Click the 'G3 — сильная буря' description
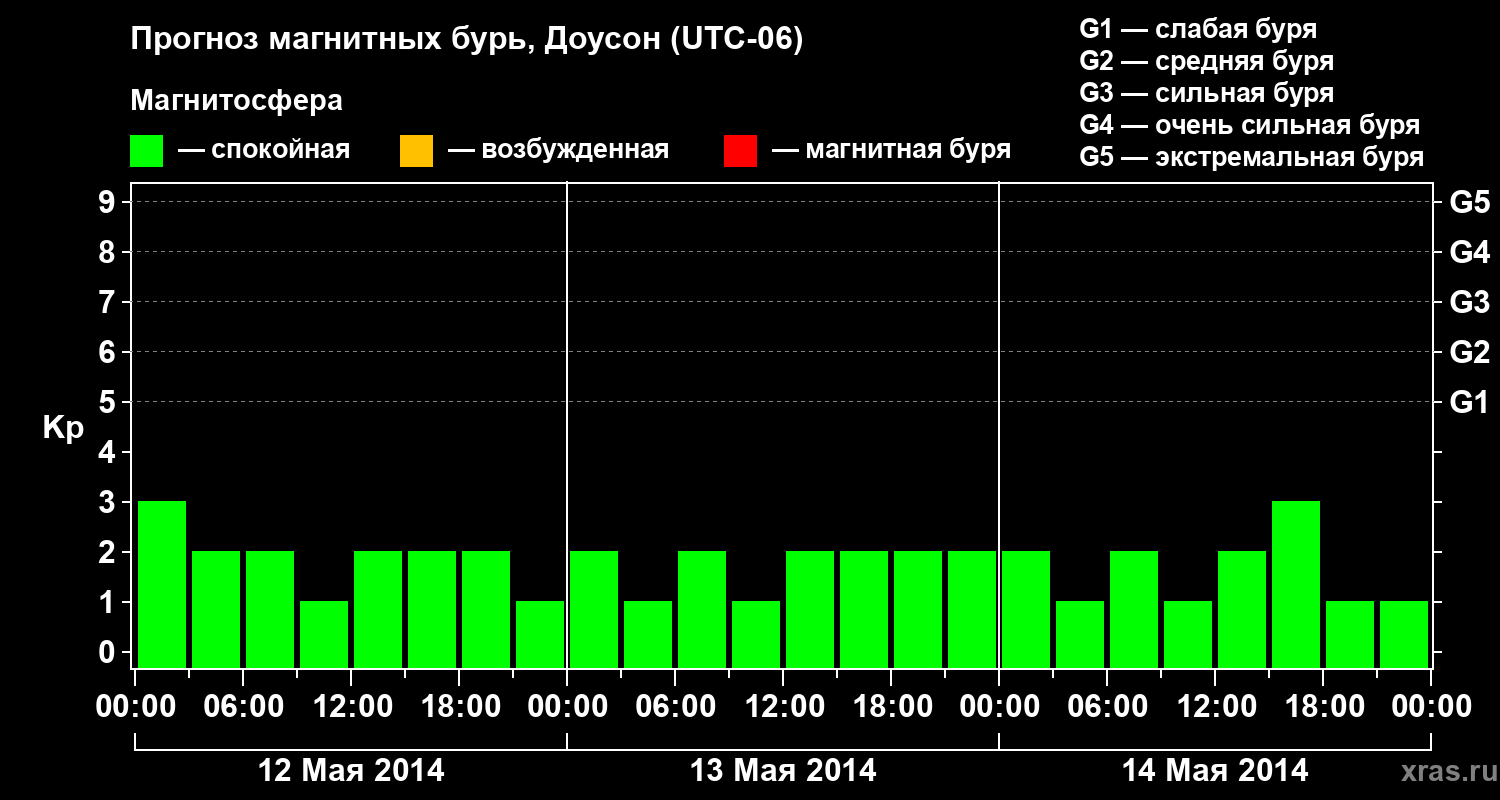The width and height of the screenshot is (1500, 800). pos(1206,92)
